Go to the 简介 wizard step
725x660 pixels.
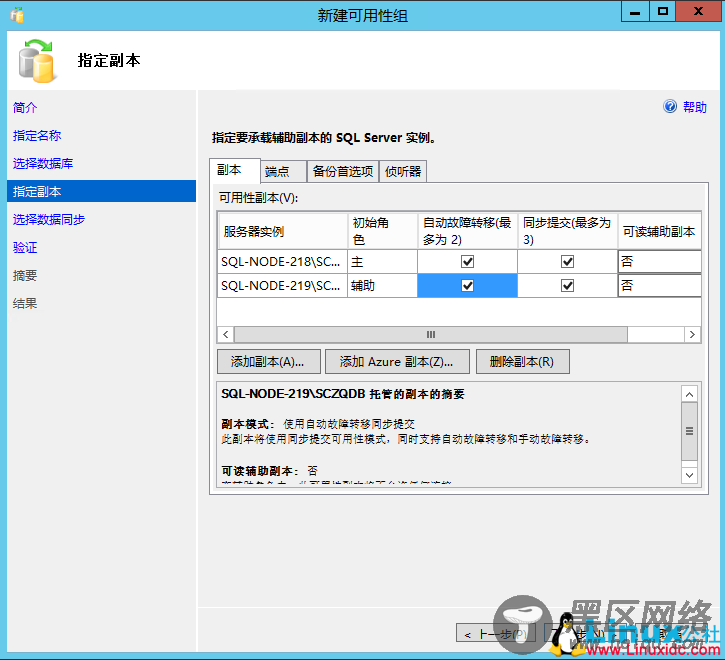point(25,107)
